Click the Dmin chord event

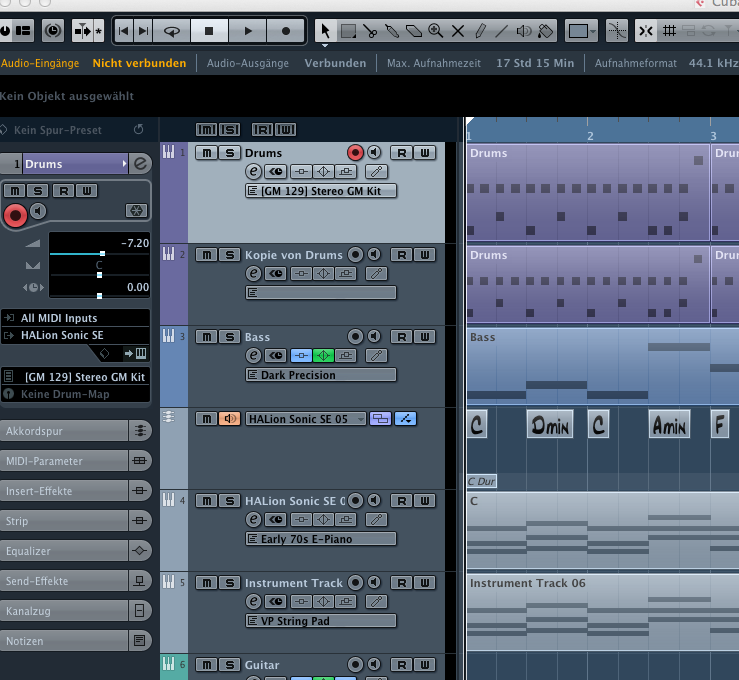(549, 426)
